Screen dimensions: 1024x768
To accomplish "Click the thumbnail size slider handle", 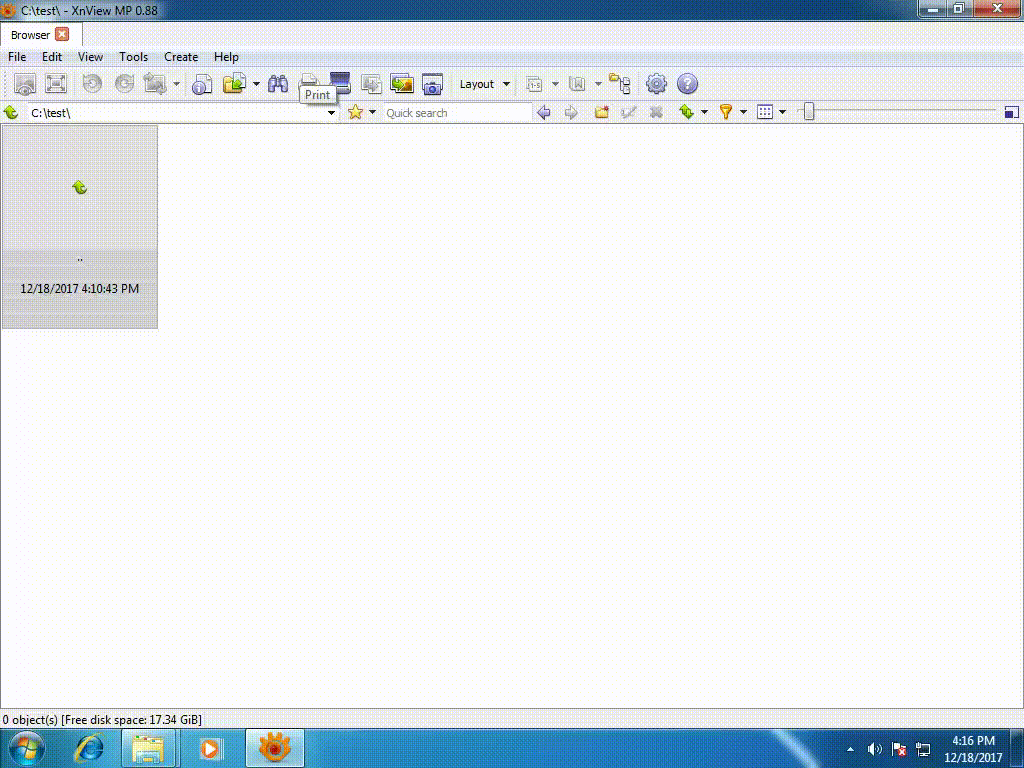I will point(808,112).
